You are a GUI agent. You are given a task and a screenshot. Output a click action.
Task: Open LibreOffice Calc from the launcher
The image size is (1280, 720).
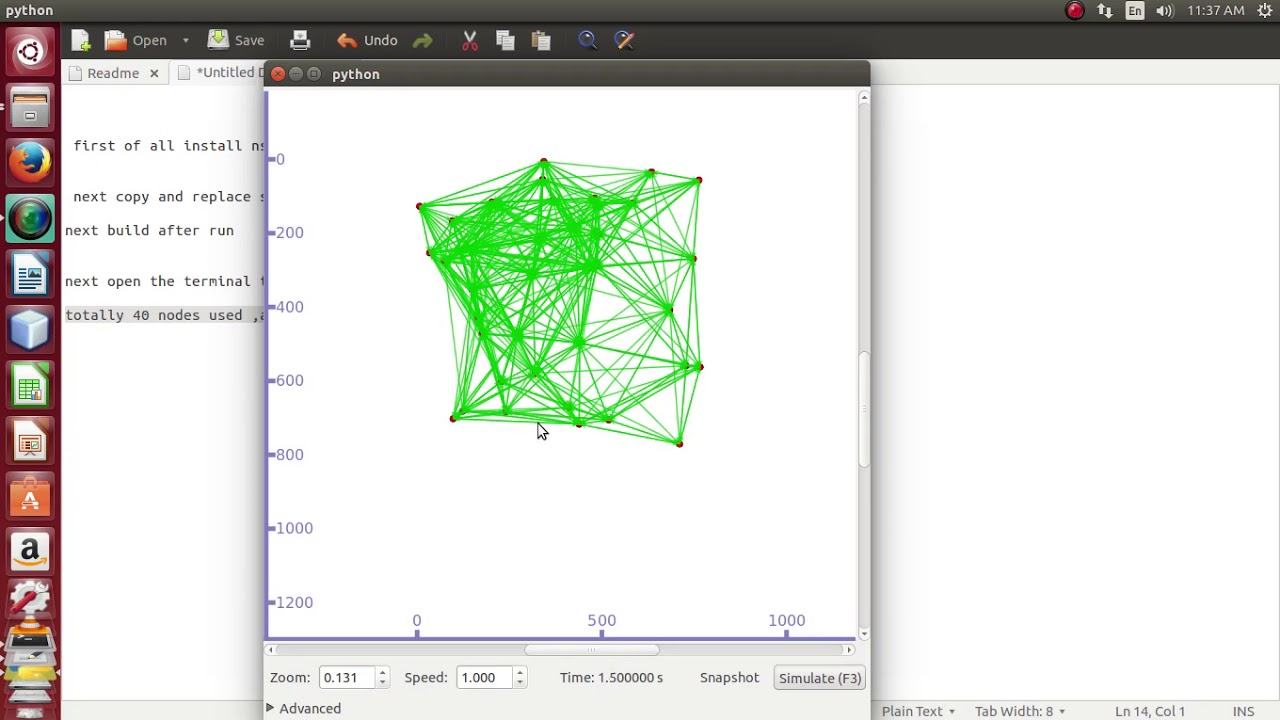(30, 385)
